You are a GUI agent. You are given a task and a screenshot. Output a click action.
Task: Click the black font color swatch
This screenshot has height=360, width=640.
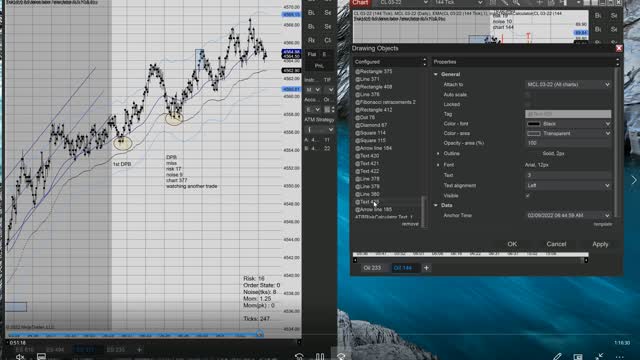534,124
